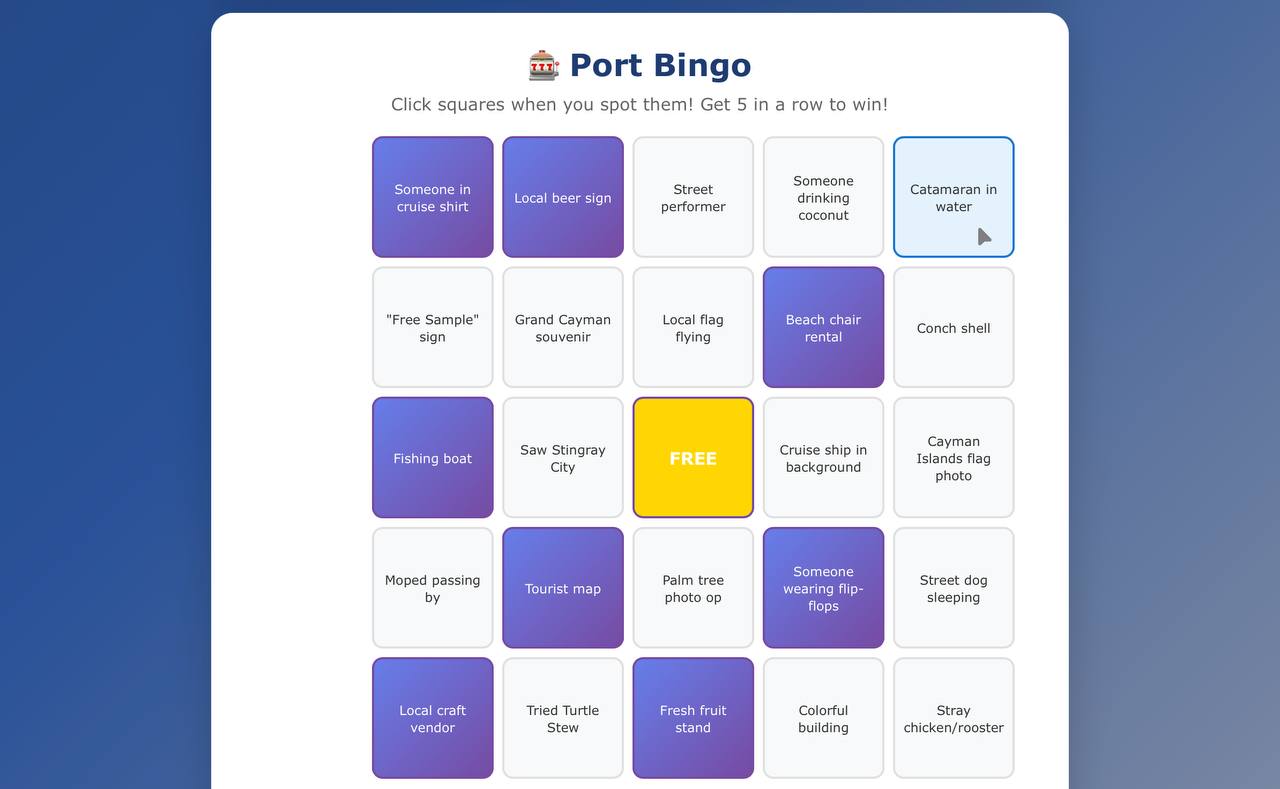Unmark the "Someone in cruise shirt" square
Viewport: 1280px width, 789px height.
[x=432, y=197]
